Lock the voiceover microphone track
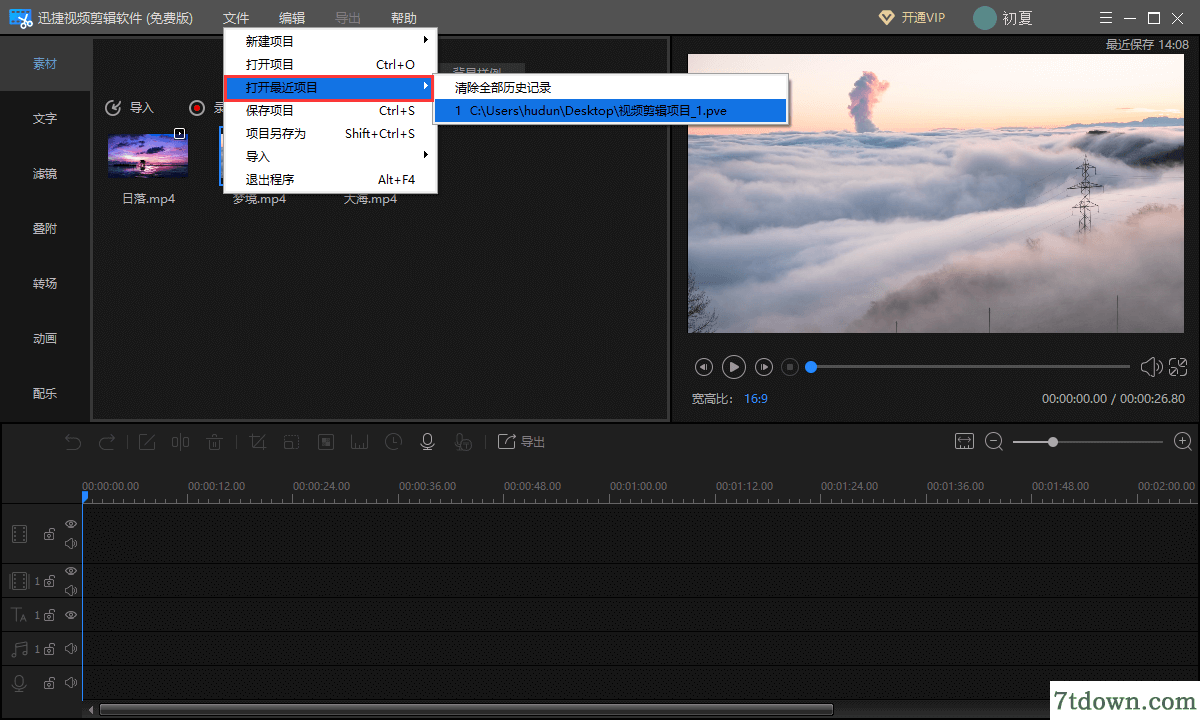 click(x=49, y=684)
